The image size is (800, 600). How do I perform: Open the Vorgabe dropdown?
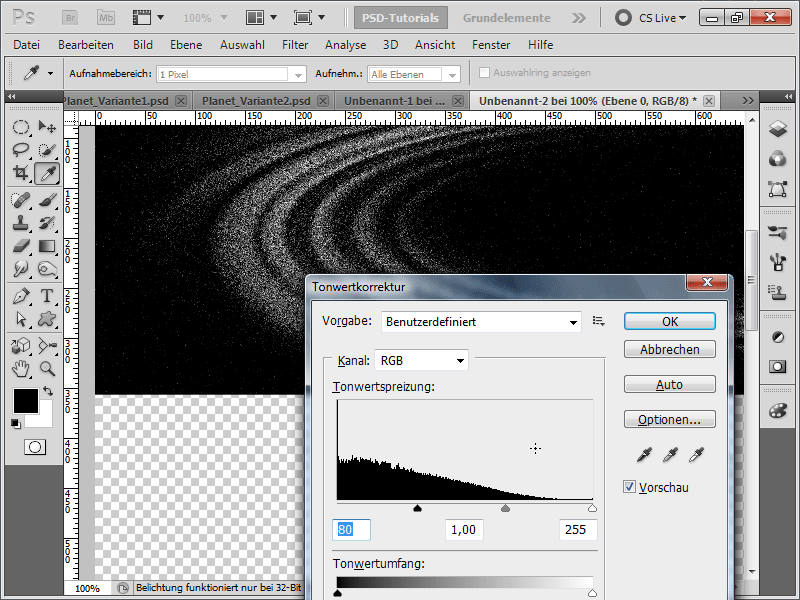pyautogui.click(x=481, y=322)
